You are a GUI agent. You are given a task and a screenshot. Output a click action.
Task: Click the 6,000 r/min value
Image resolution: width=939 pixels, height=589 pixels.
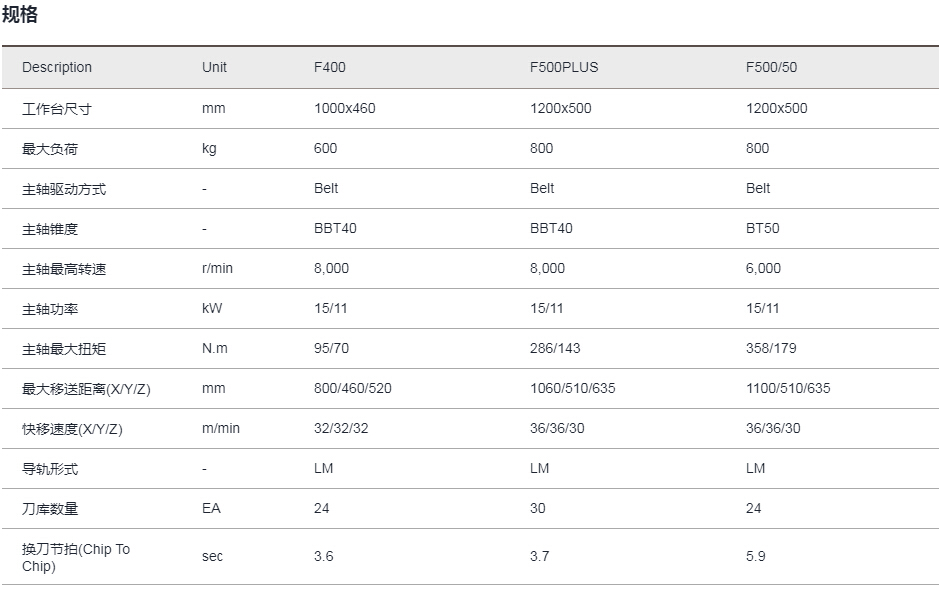pyautogui.click(x=763, y=269)
